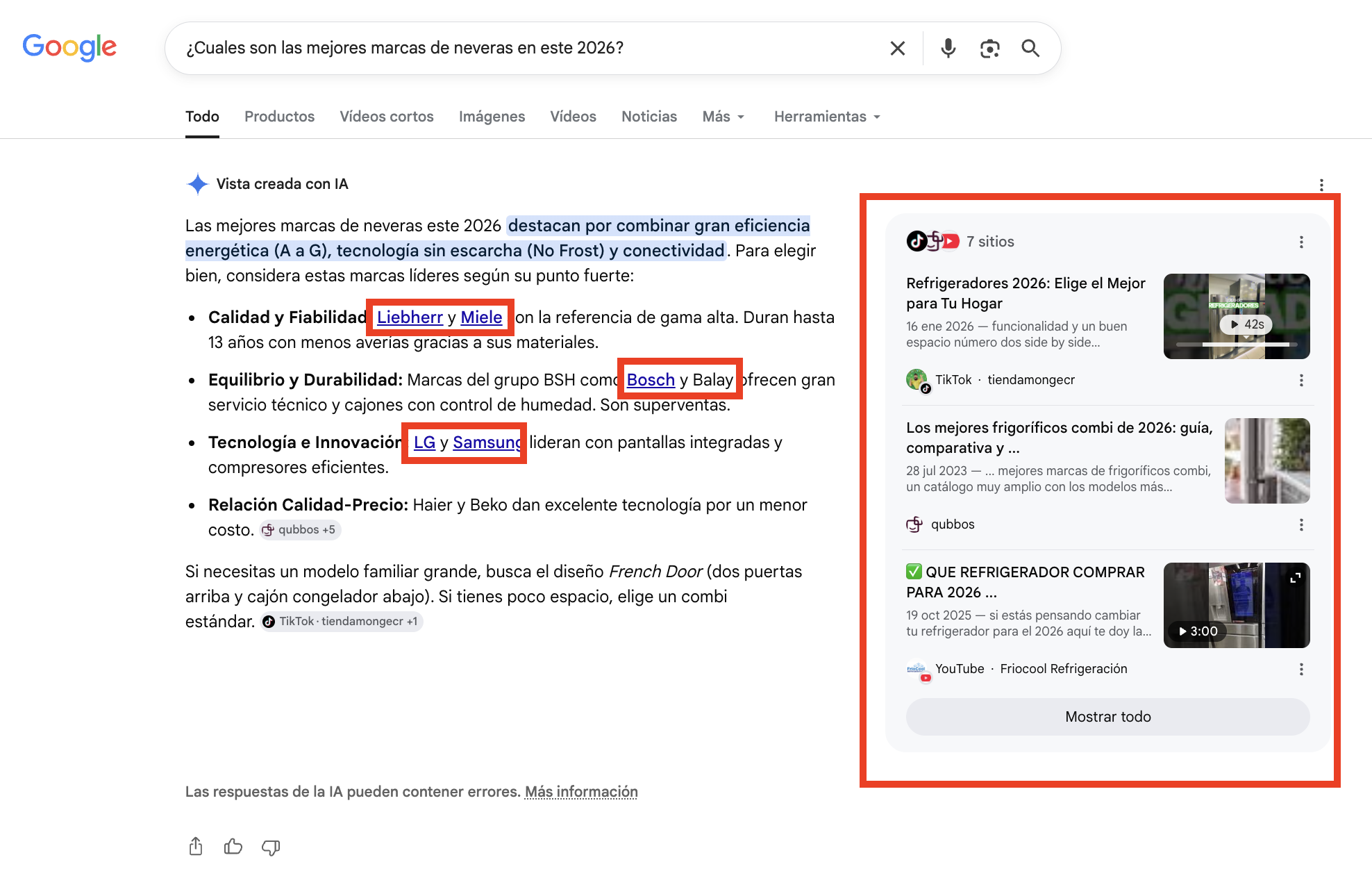This screenshot has height=878, width=1372.
Task: Start voice search with the microphone icon
Action: coord(948,48)
